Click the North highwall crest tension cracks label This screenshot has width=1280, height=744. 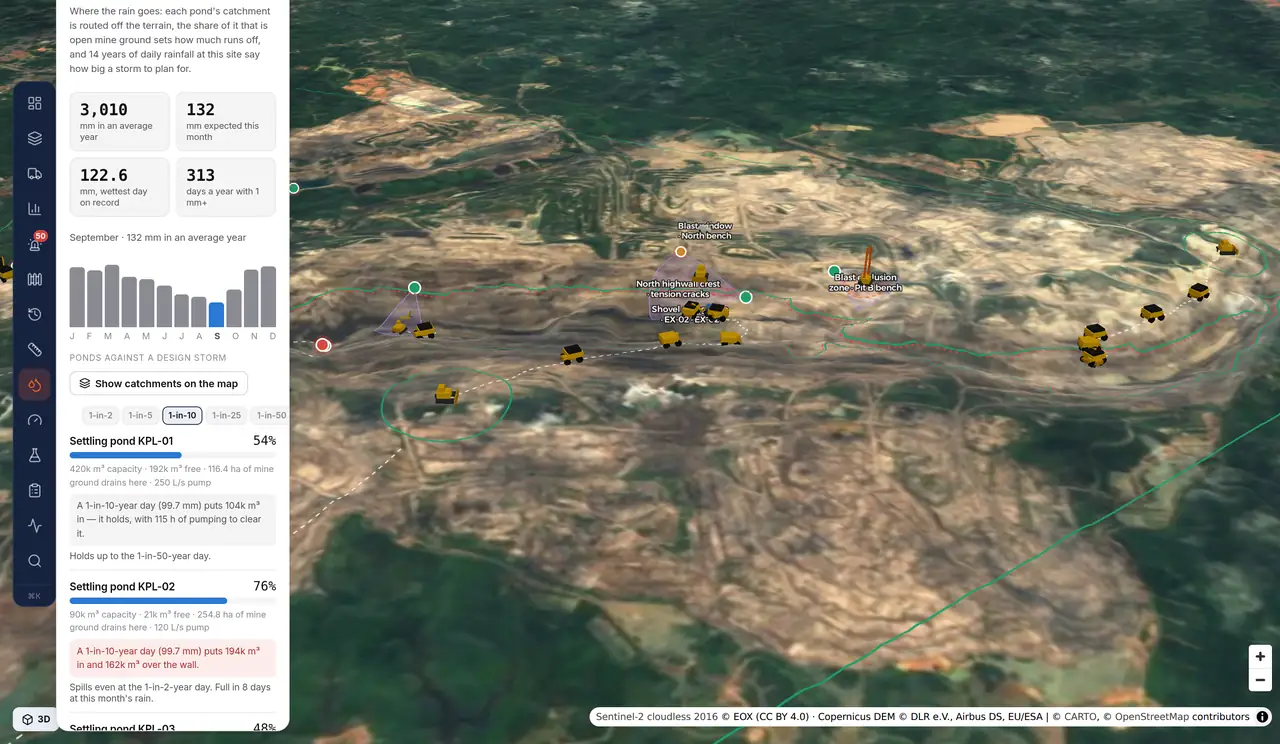(x=678, y=289)
